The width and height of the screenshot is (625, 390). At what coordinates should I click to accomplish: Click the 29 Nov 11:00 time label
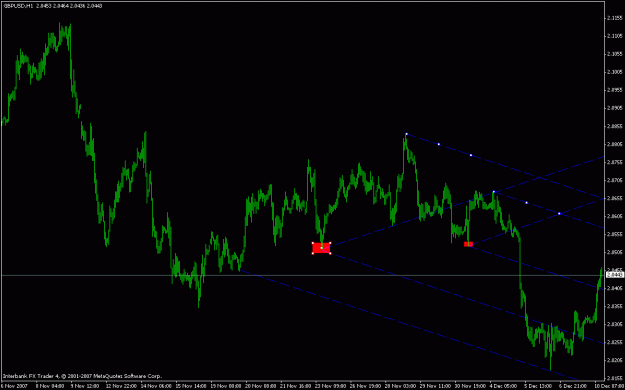coord(435,386)
